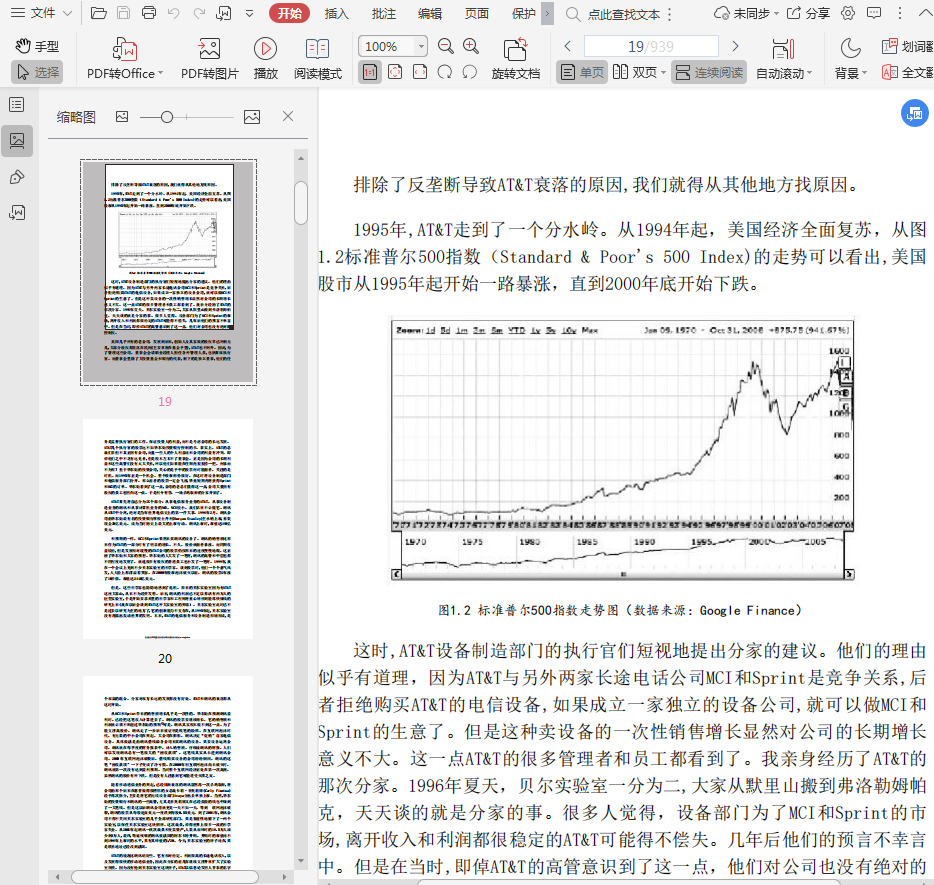Set actual size 1:1 view
This screenshot has width=934, height=885.
[x=370, y=72]
